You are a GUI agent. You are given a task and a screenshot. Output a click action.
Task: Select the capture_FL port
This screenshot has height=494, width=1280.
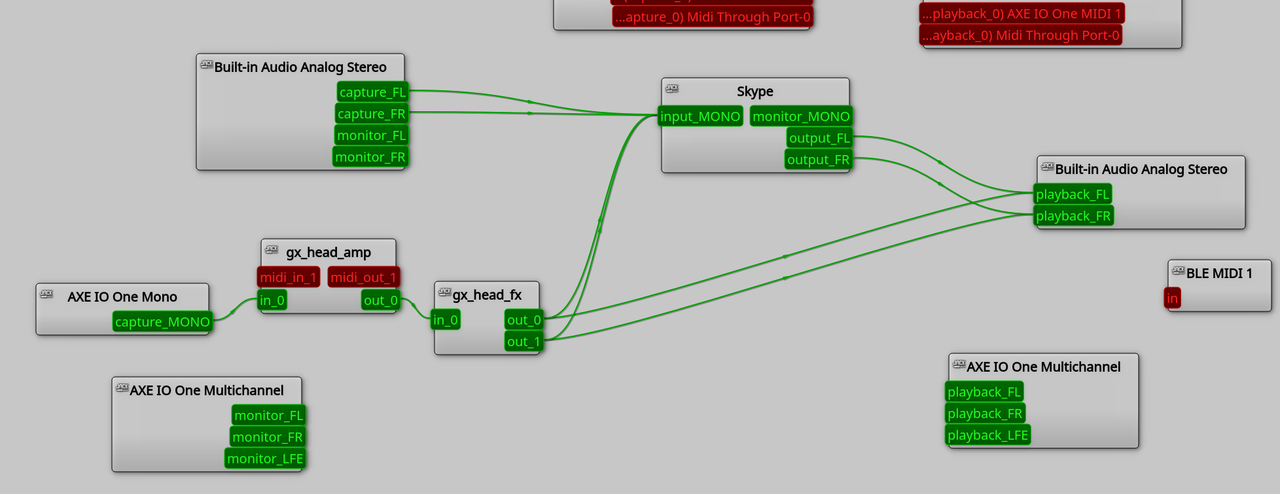[x=372, y=92]
